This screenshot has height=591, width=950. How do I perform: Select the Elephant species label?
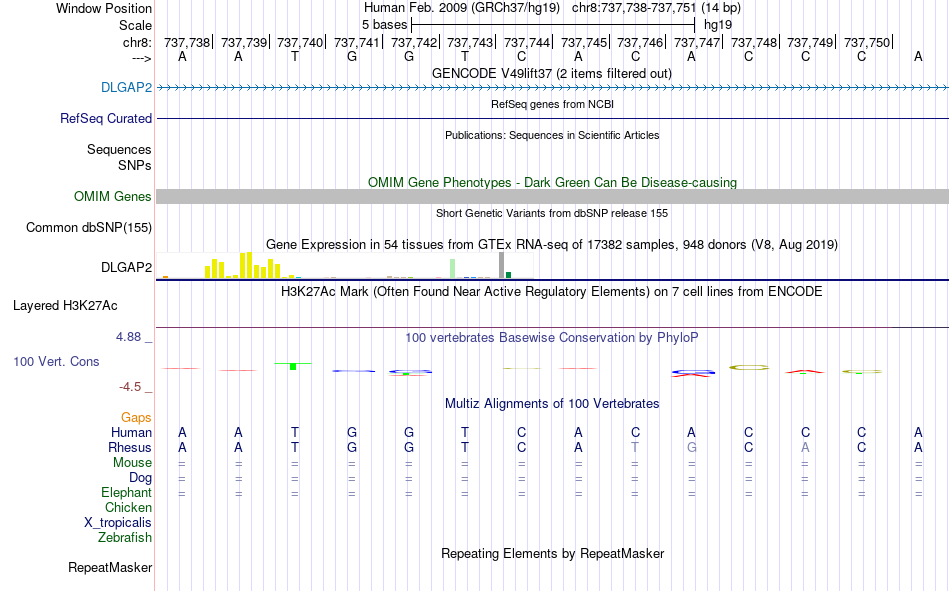[x=126, y=492]
